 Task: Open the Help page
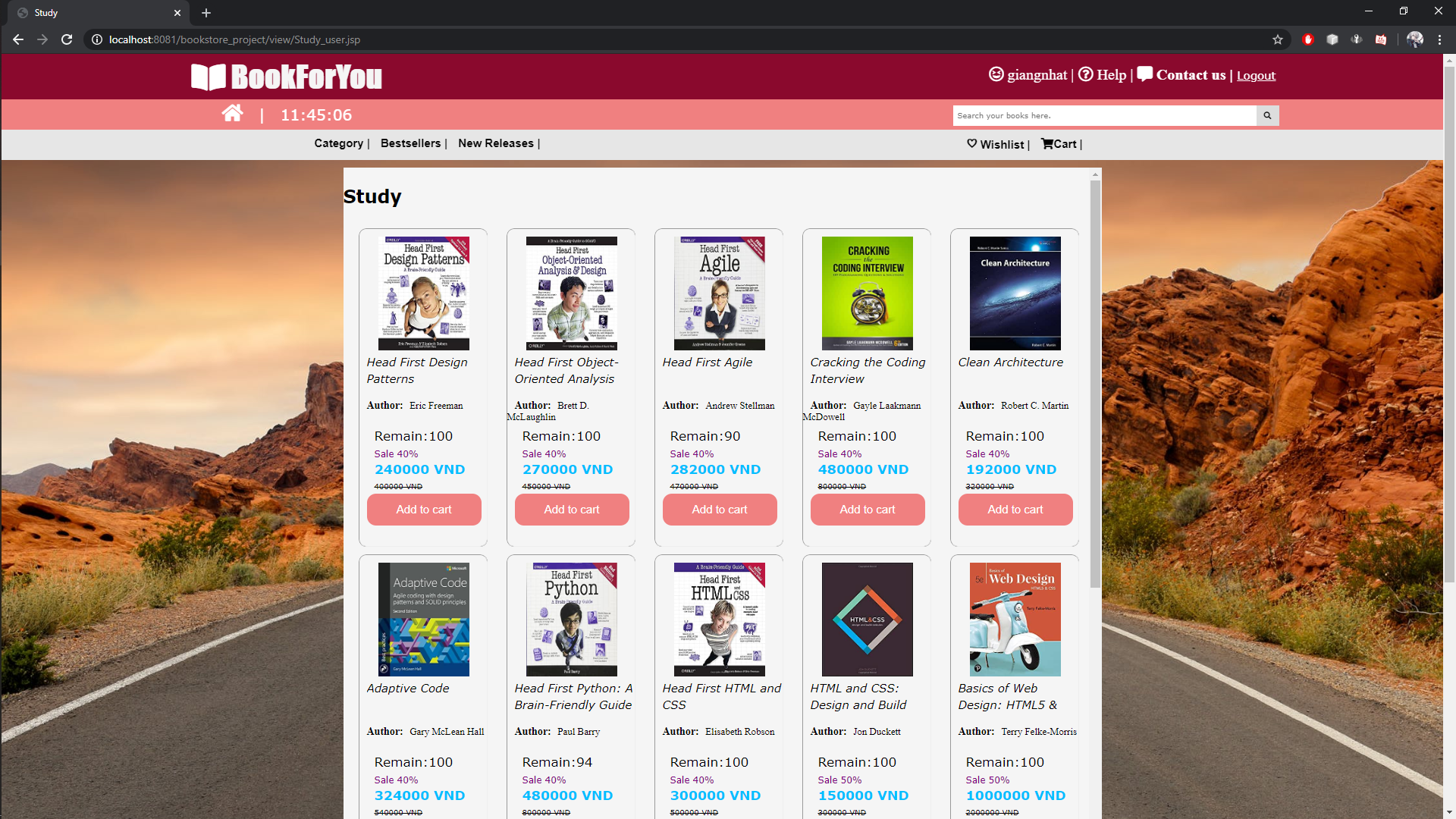pyautogui.click(x=1103, y=74)
